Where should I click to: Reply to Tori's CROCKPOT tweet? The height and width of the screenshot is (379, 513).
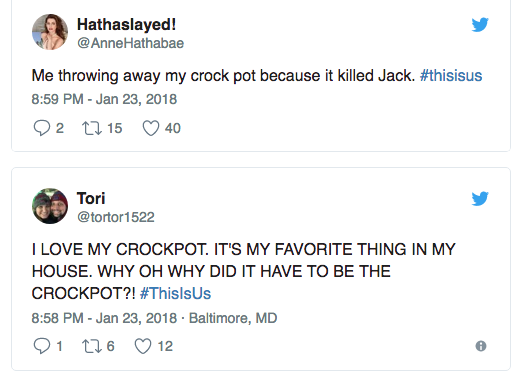[x=42, y=346]
